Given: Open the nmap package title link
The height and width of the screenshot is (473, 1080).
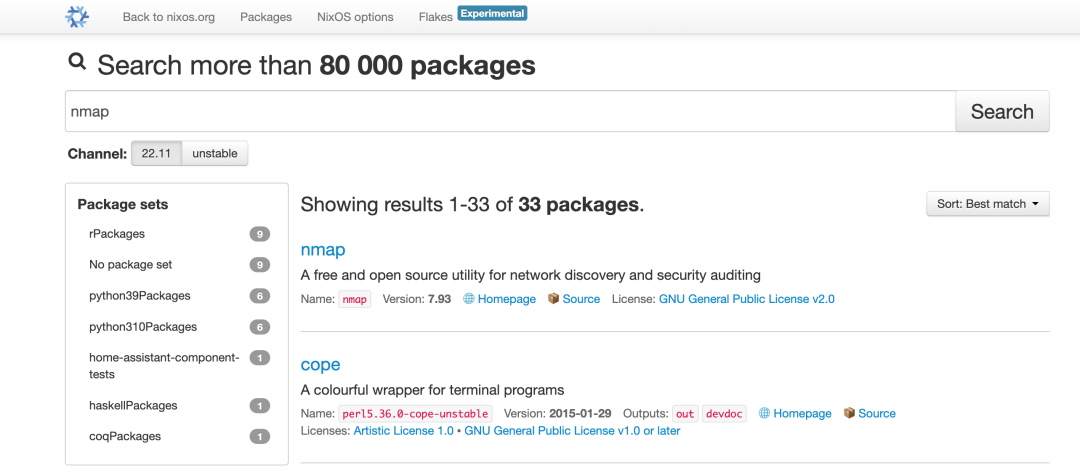Looking at the screenshot, I should point(323,249).
